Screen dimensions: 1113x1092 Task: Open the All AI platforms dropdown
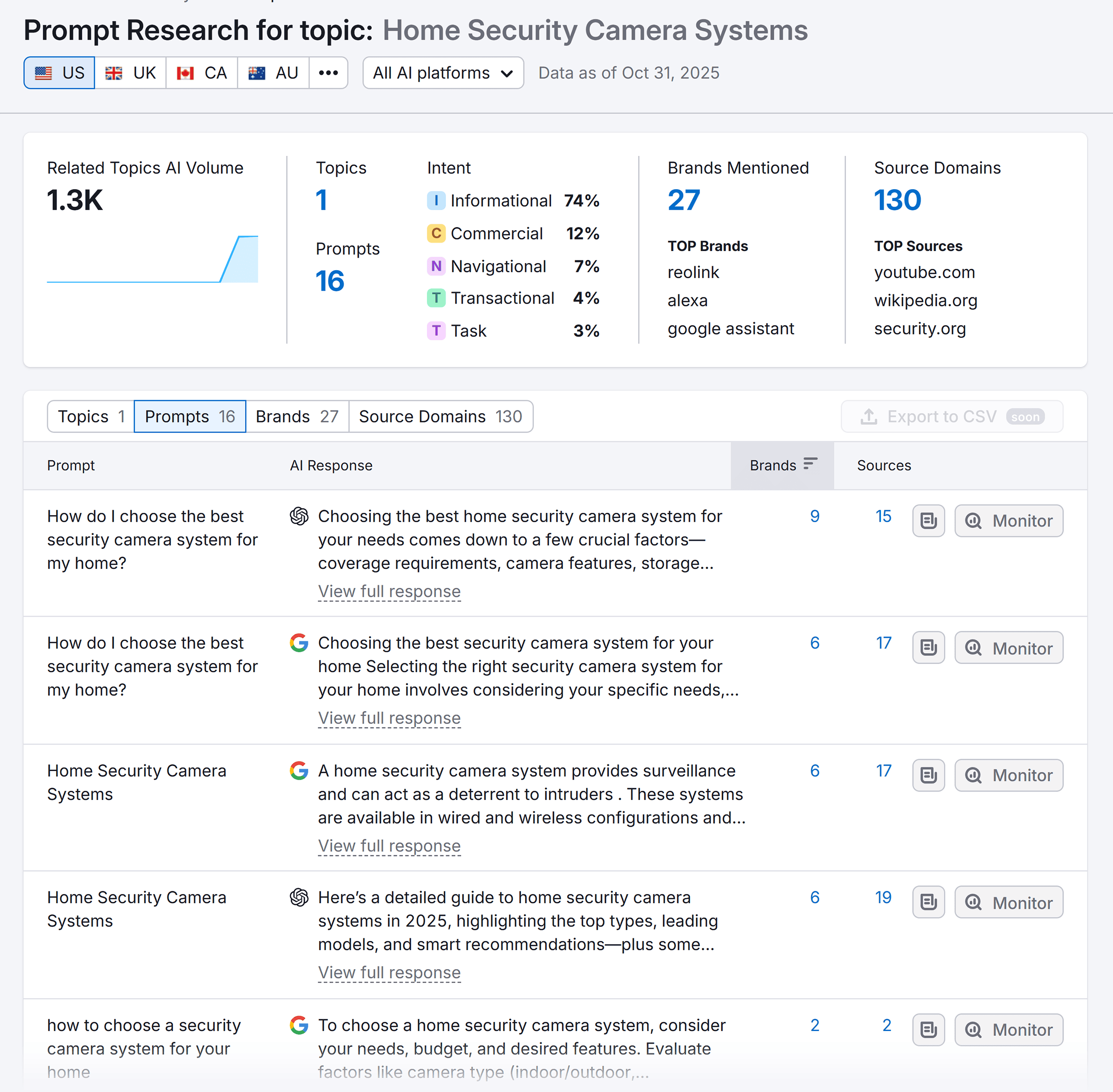coord(443,73)
